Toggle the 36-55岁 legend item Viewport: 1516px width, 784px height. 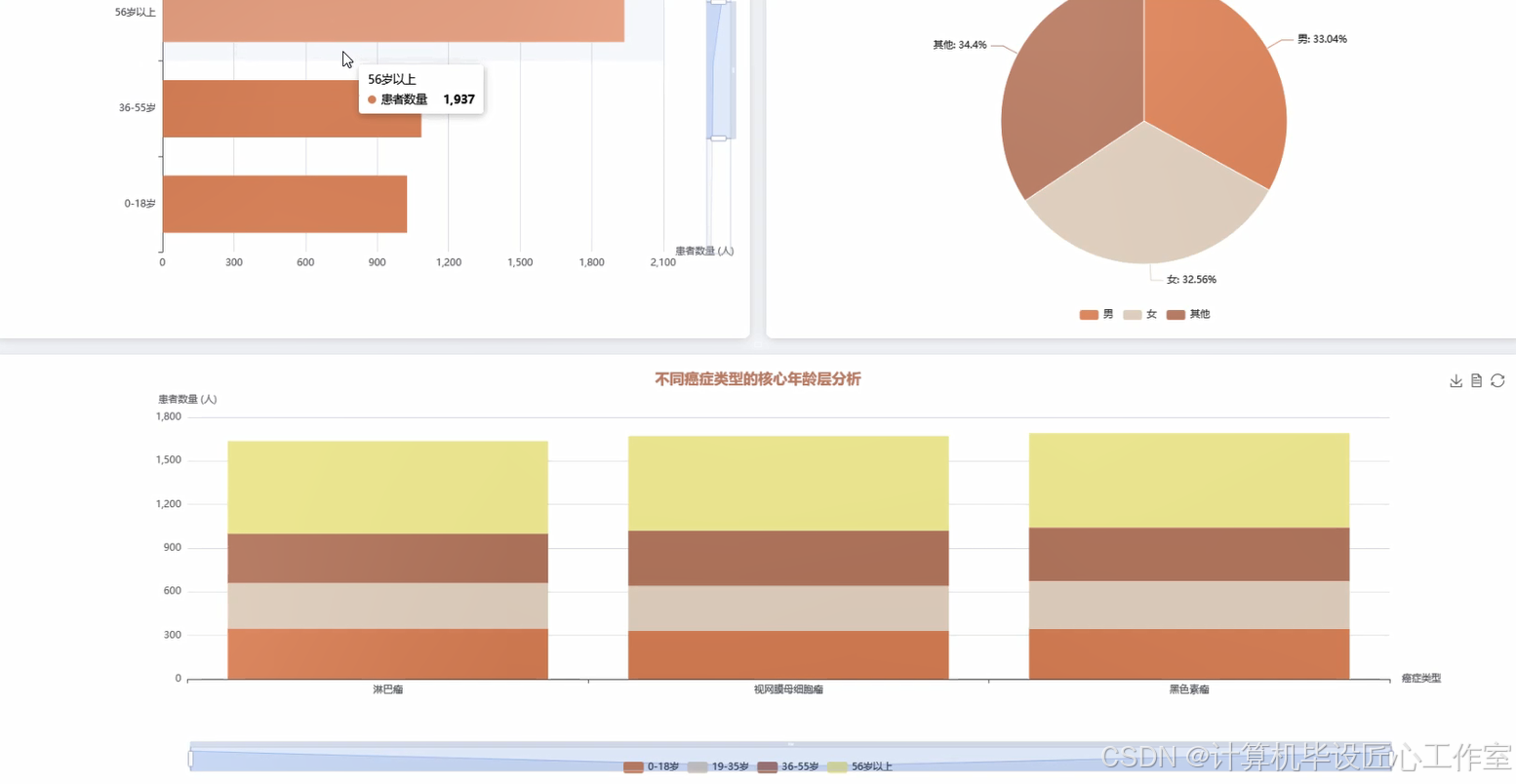pyautogui.click(x=788, y=767)
